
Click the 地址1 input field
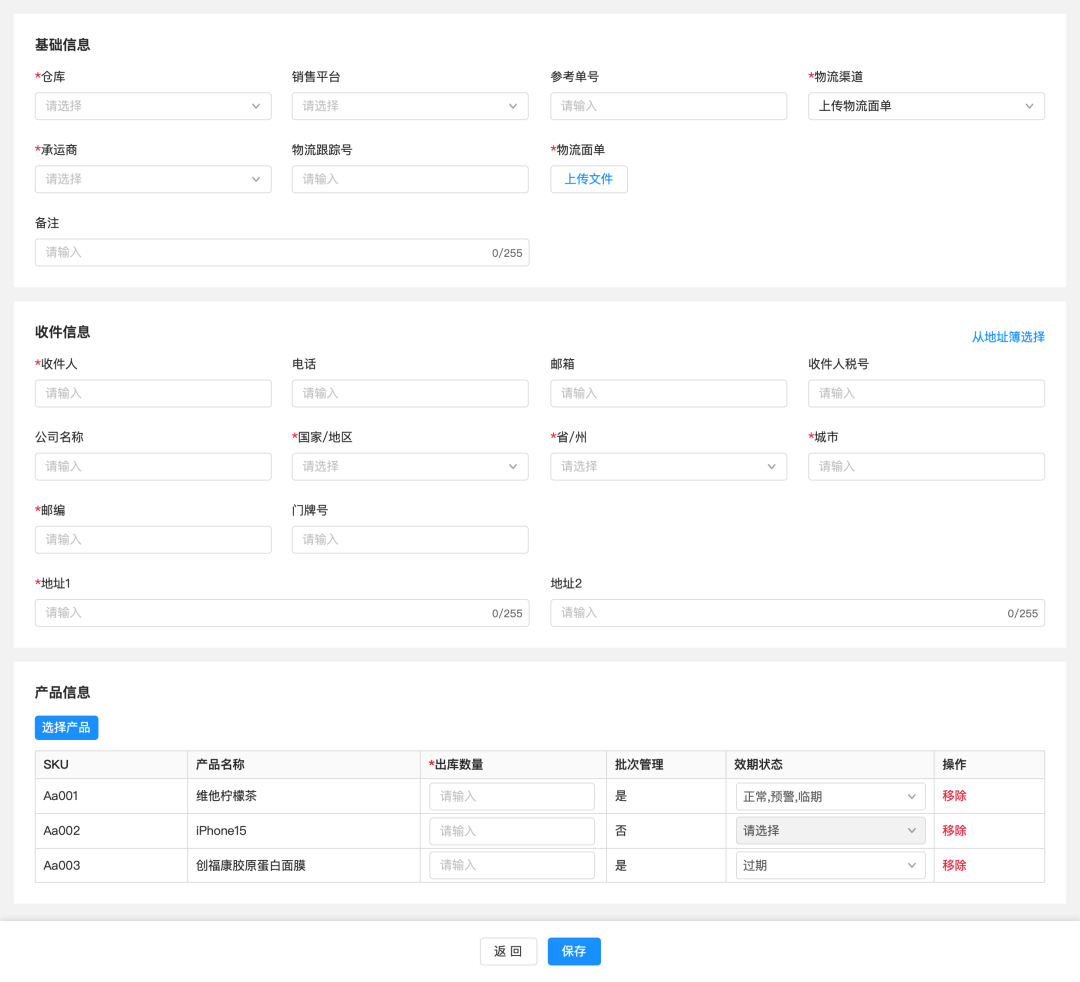point(282,613)
